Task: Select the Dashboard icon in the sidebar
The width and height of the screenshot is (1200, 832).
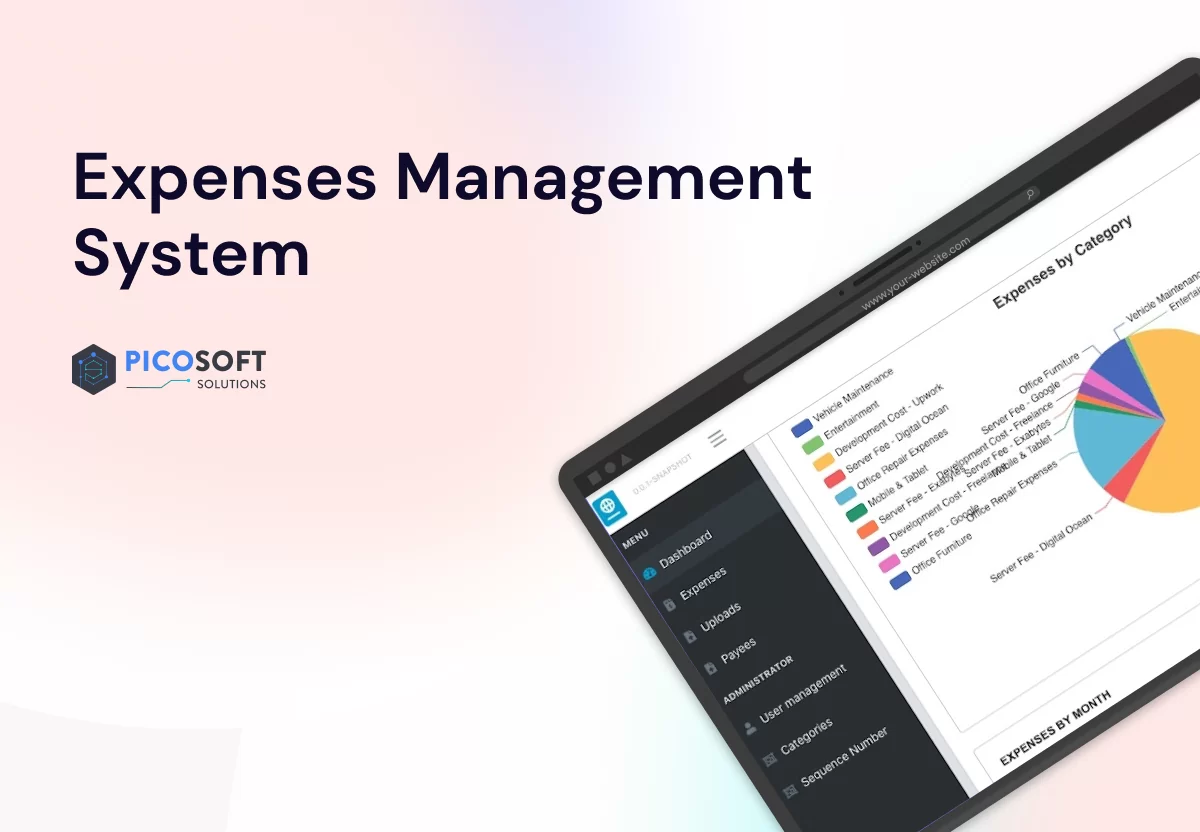Action: (x=647, y=574)
